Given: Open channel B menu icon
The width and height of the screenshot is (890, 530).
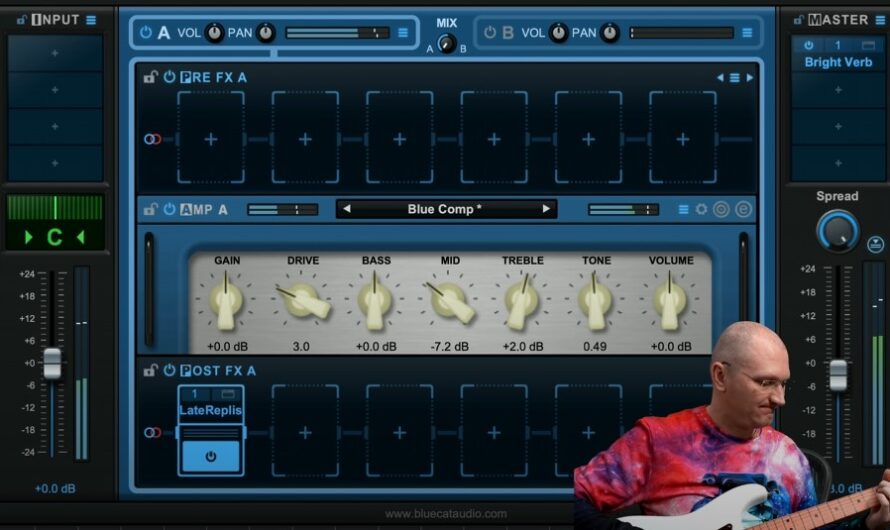Looking at the screenshot, I should pyautogui.click(x=747, y=33).
